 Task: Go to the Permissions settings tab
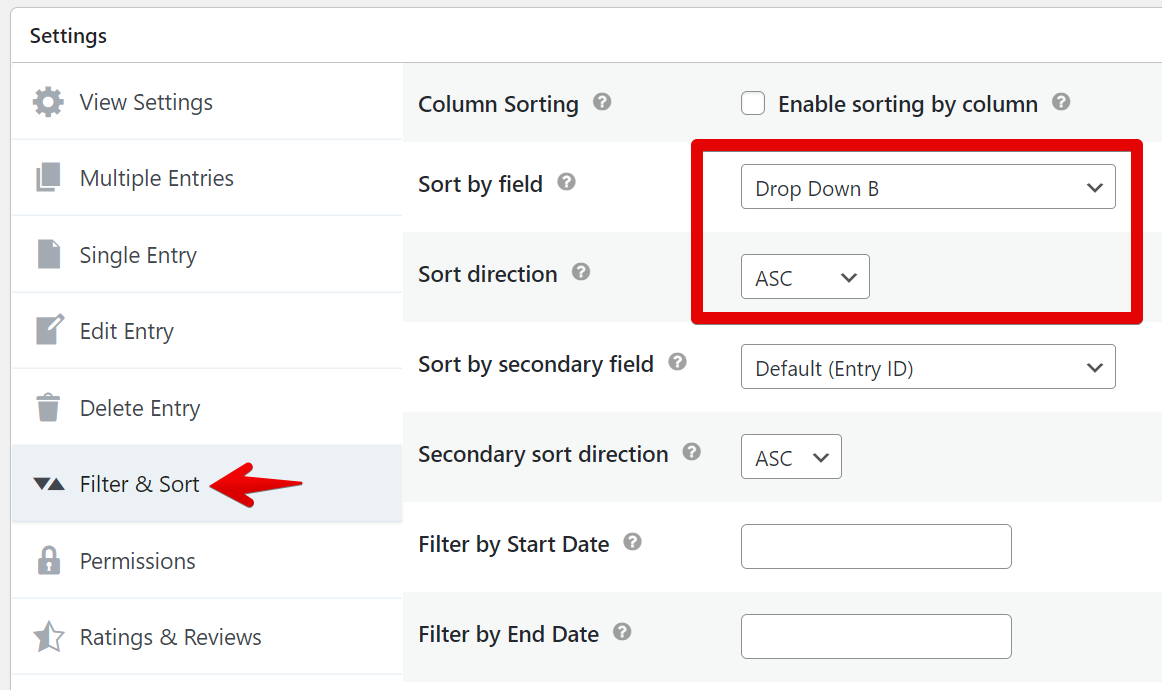click(x=138, y=561)
